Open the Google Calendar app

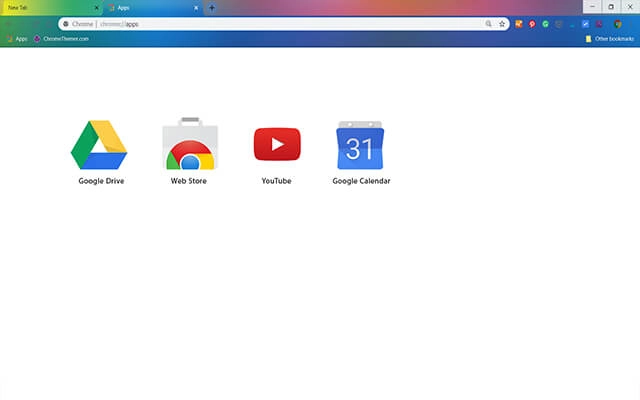360,145
